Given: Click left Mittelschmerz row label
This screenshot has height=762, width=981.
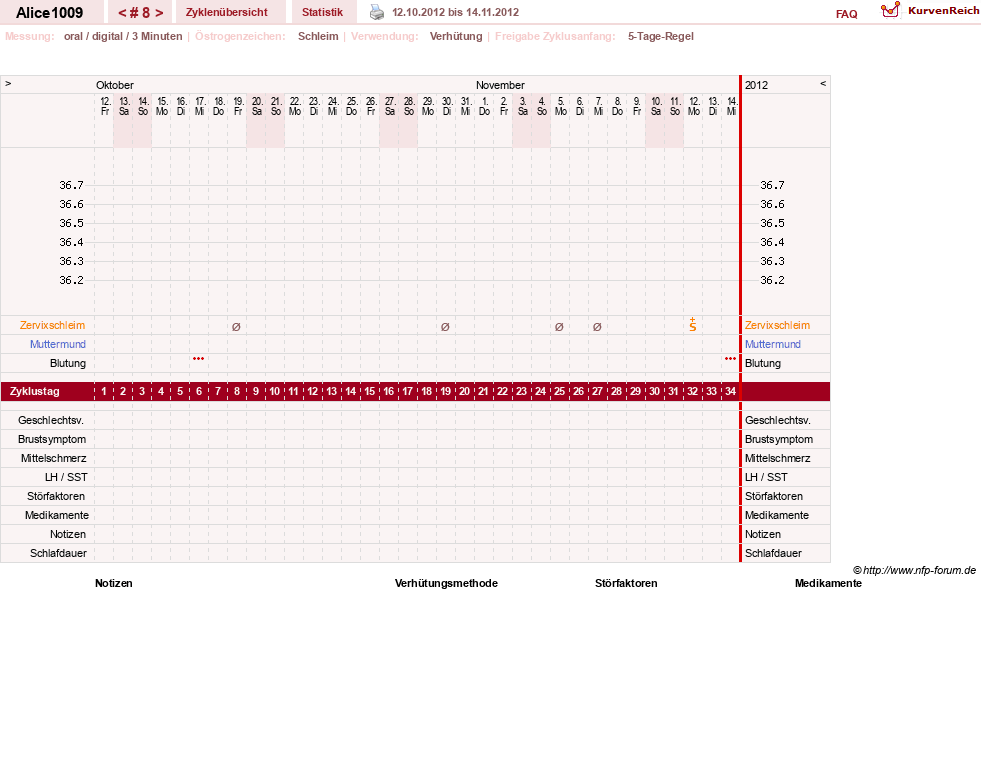Looking at the screenshot, I should (x=53, y=458).
